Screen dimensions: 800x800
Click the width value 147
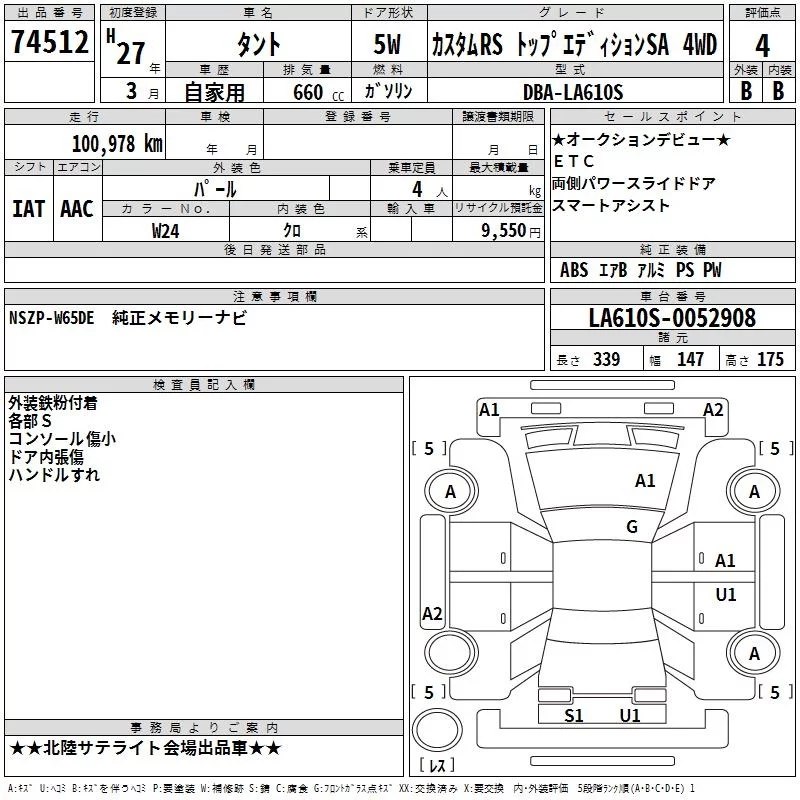690,359
